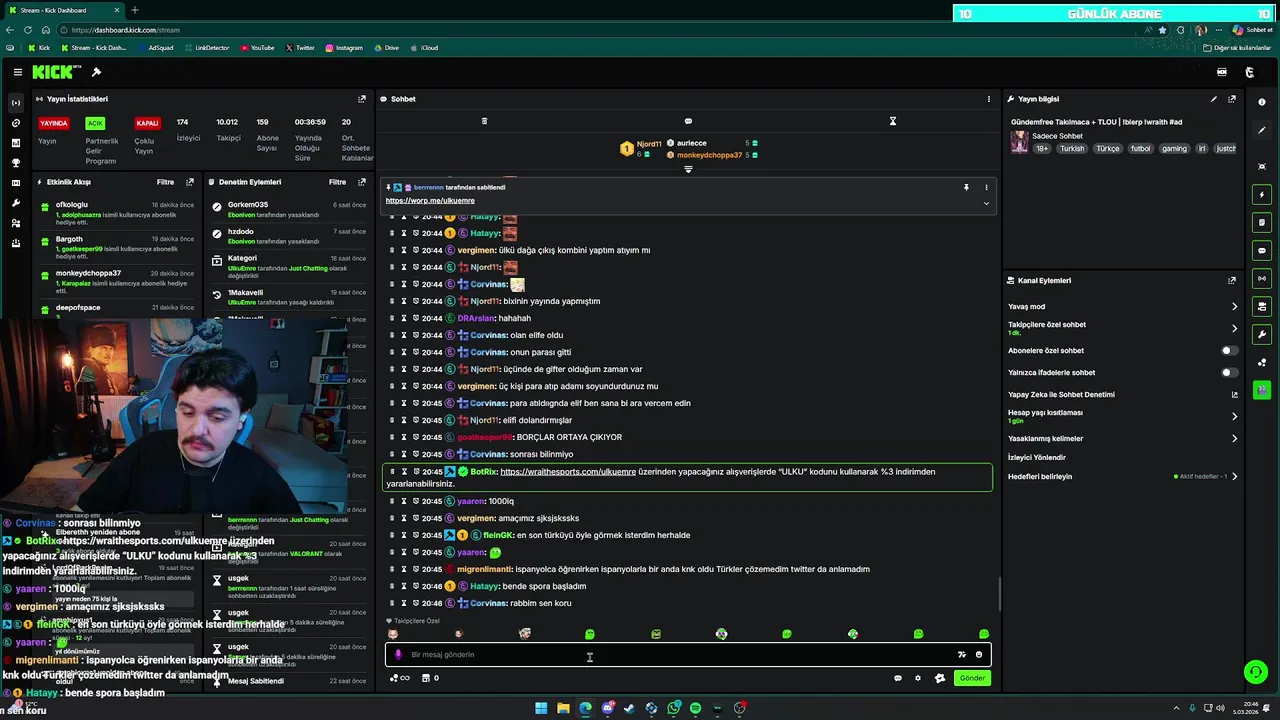Open Instagram bookmark in bookmarks bar
The image size is (1280, 720).
[344, 48]
